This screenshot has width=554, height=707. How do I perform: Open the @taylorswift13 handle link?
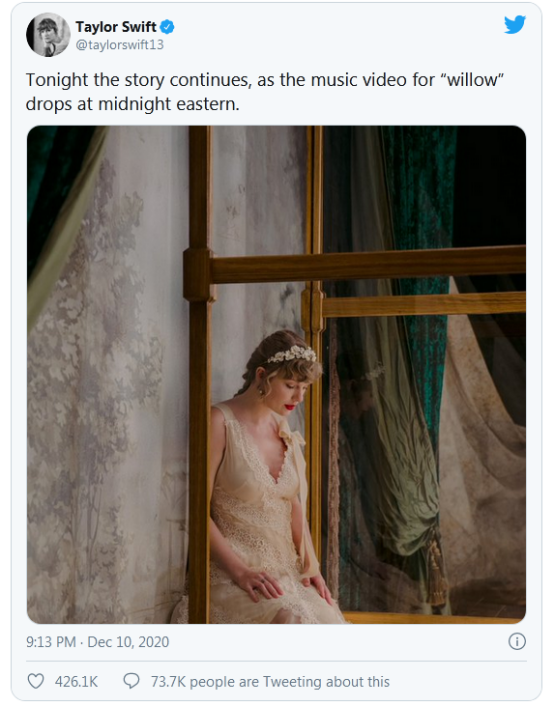coord(119,45)
